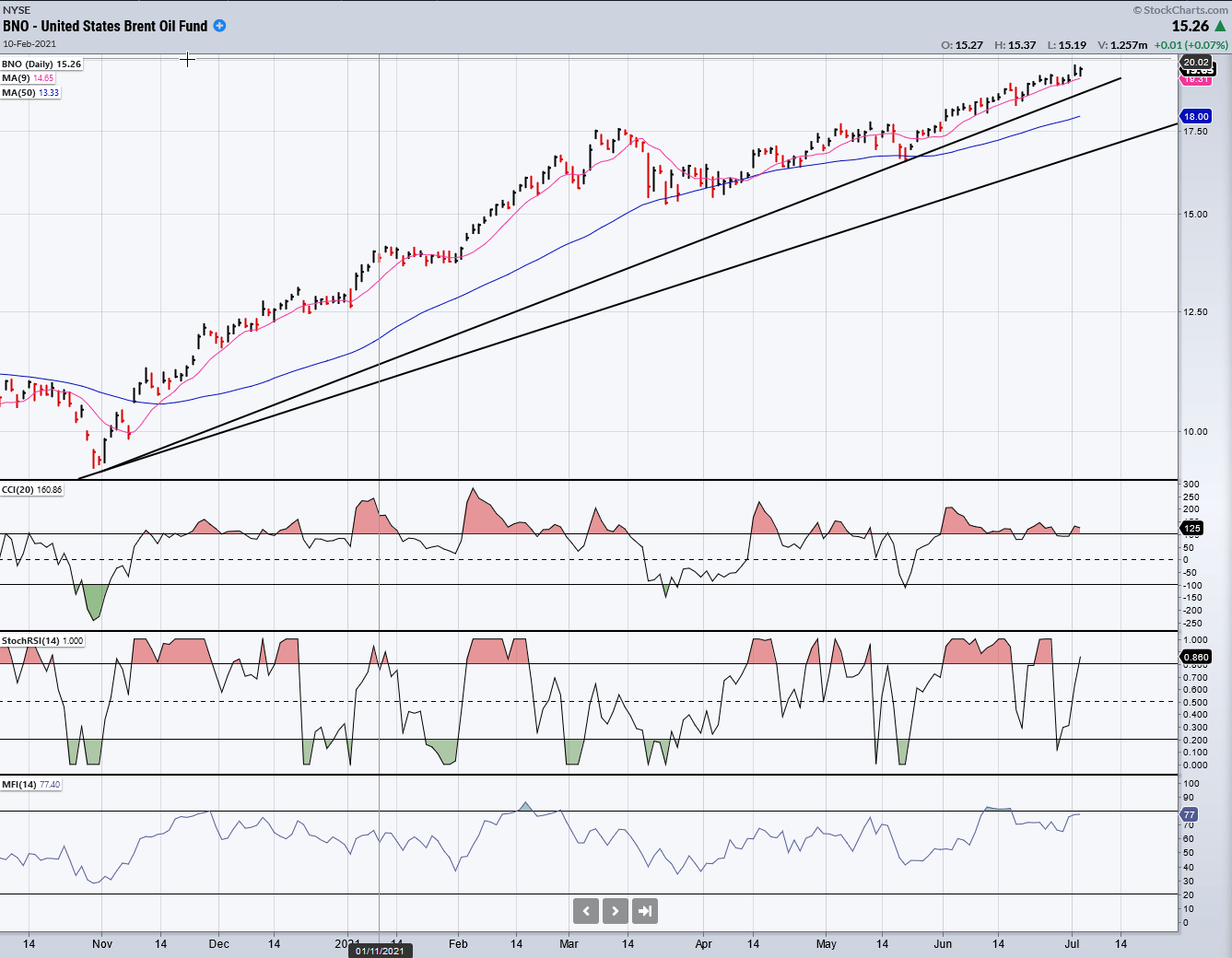Click the "NYSE" exchange label
This screenshot has width=1232, height=958.
coord(17,10)
